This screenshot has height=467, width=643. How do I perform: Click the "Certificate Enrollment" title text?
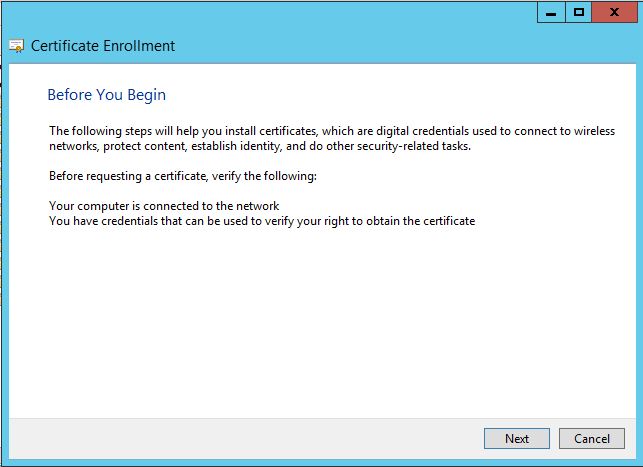point(103,46)
